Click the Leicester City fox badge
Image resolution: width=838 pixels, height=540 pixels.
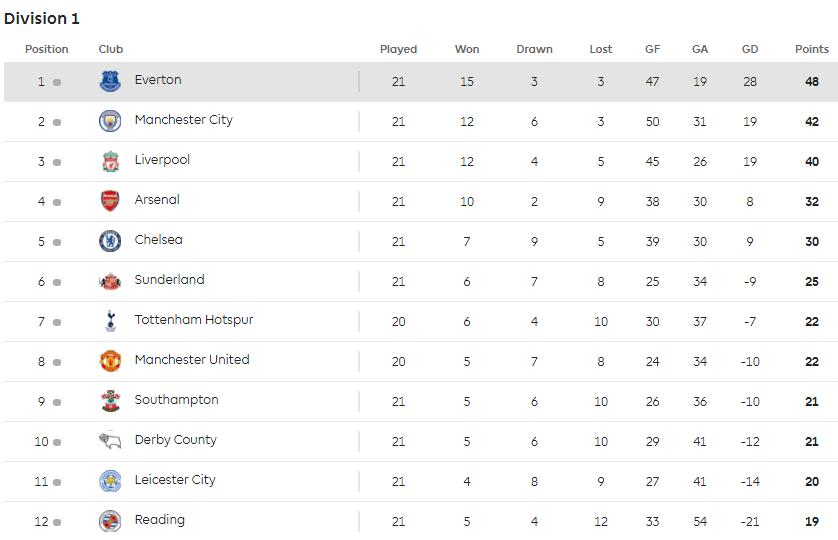pos(110,481)
